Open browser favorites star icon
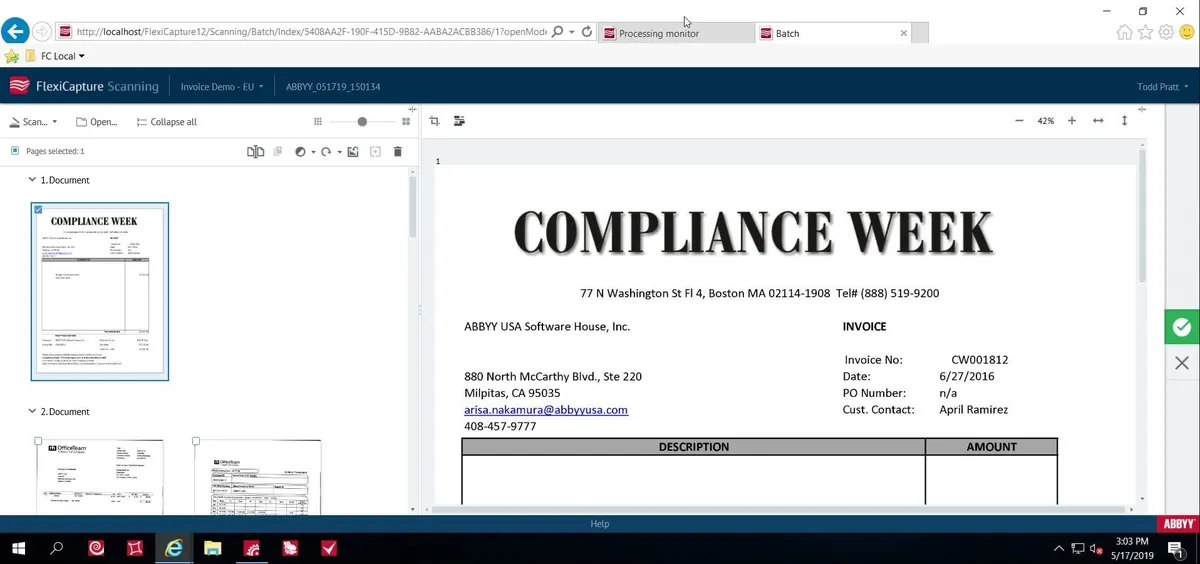 (1145, 32)
